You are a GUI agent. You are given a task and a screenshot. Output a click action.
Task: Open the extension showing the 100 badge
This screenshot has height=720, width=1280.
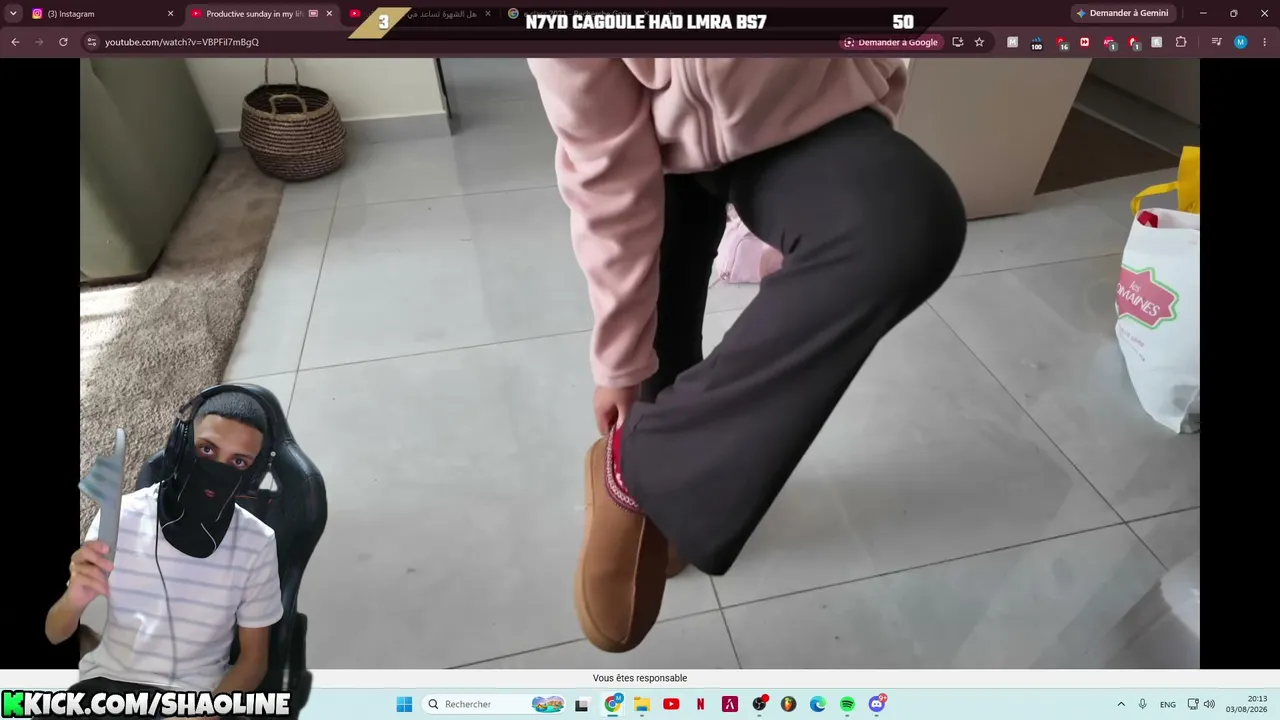coord(1037,42)
